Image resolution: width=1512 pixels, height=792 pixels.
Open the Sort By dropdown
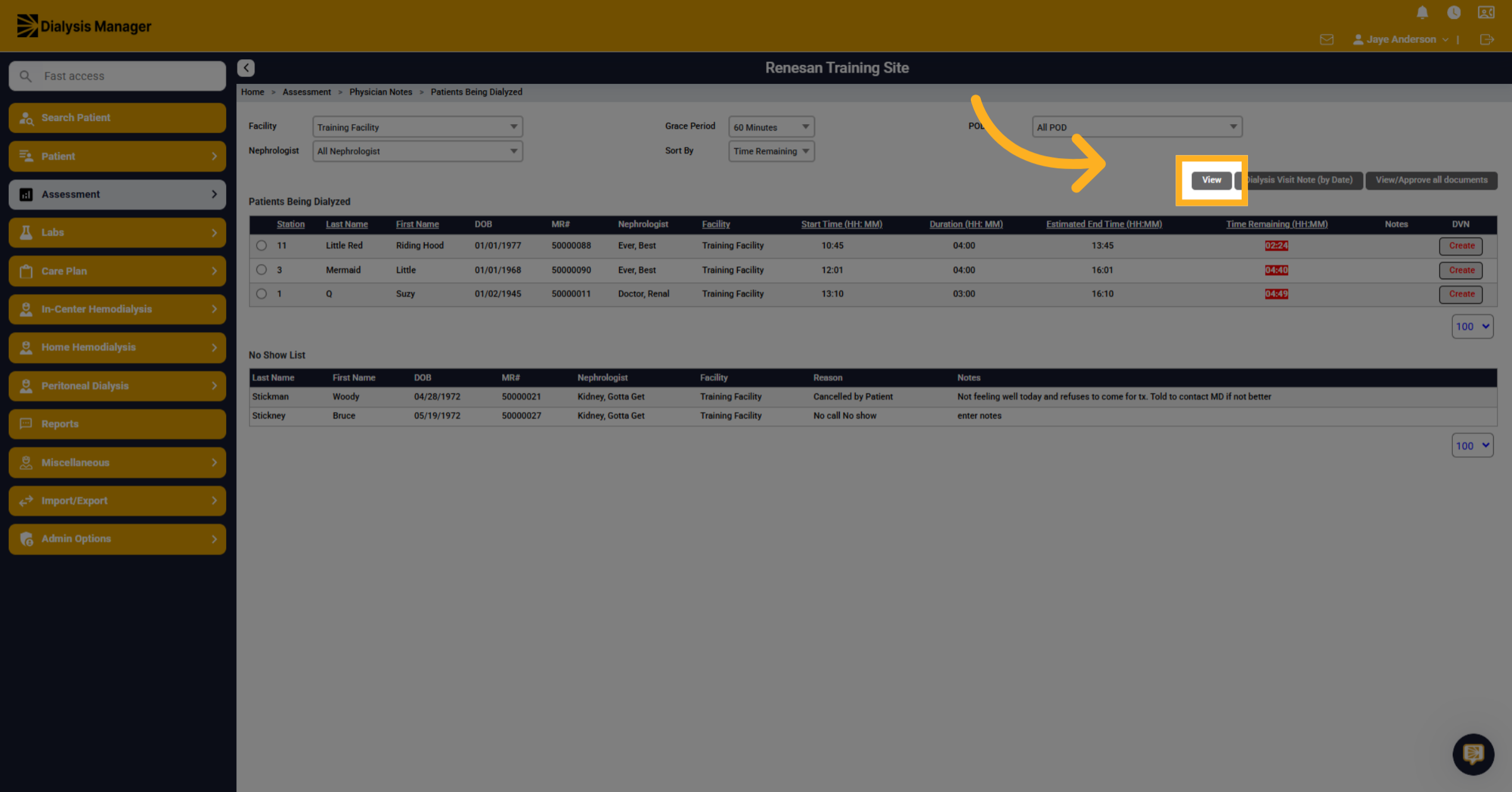point(771,151)
